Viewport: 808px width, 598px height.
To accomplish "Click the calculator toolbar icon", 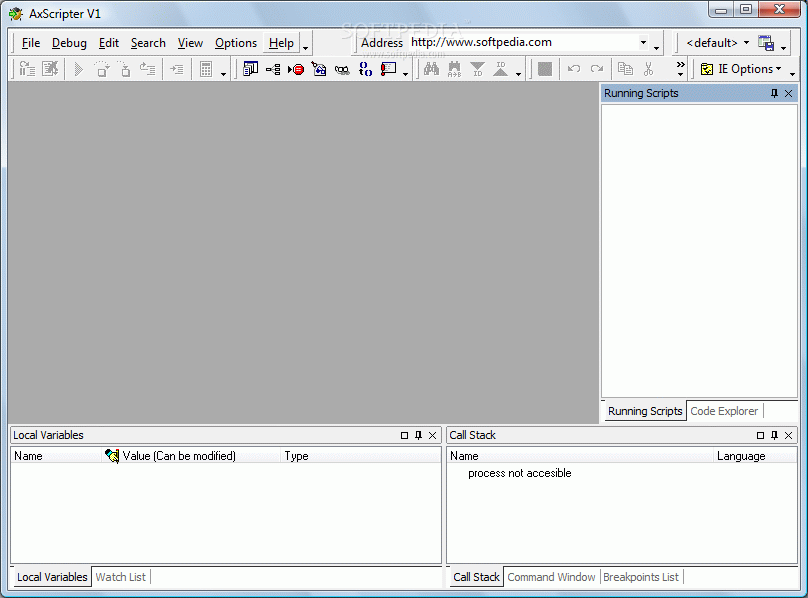I will pos(206,69).
